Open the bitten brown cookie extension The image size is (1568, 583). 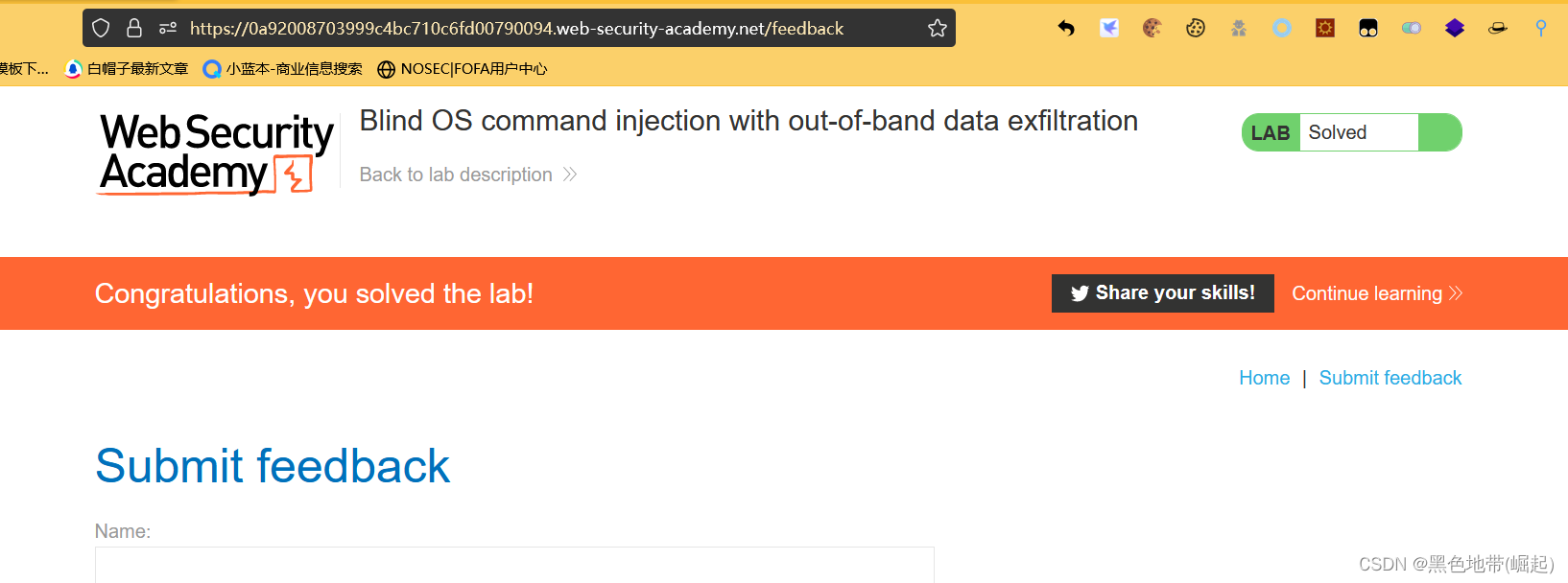pos(1152,29)
